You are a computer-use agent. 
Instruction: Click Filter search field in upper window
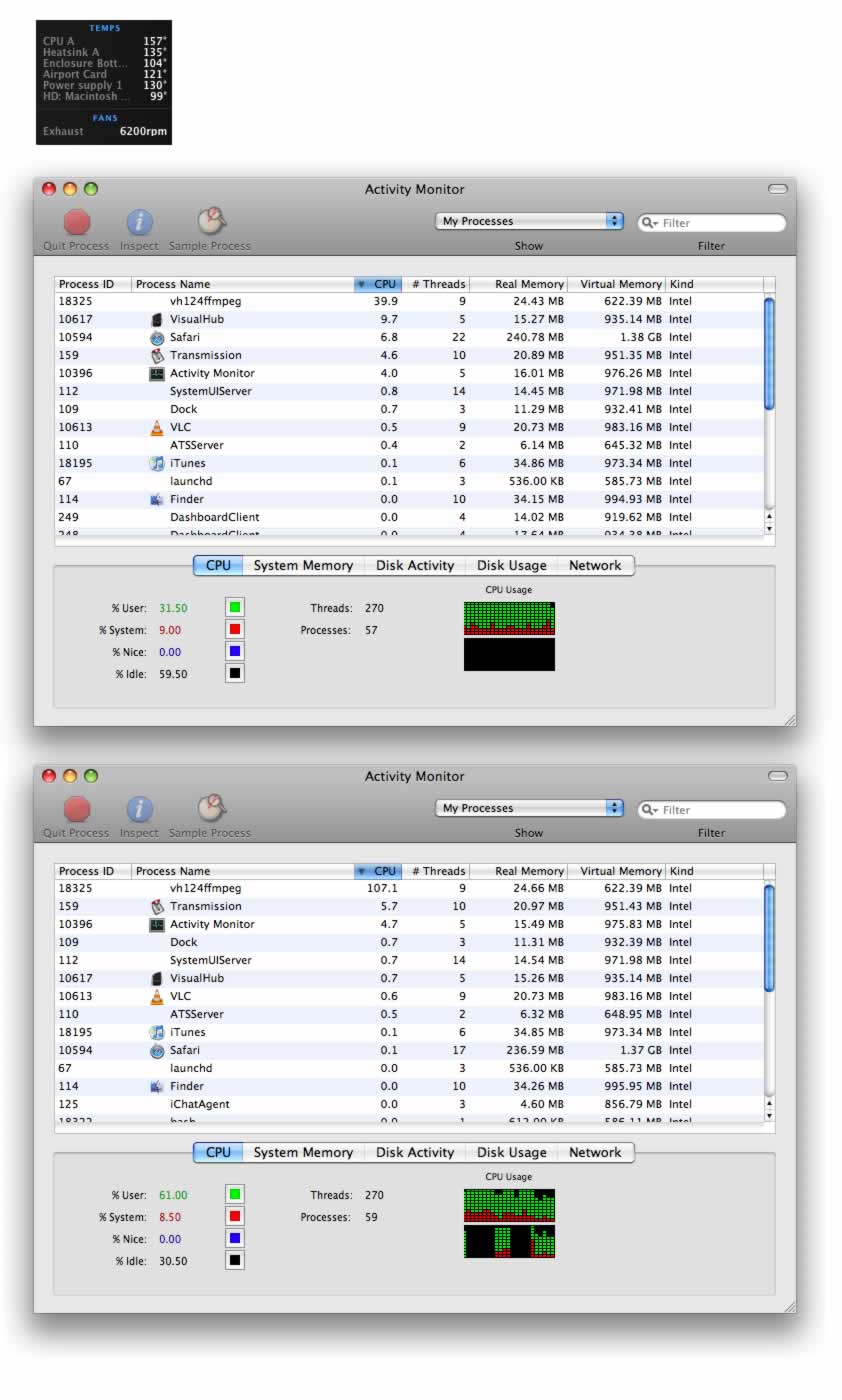712,222
